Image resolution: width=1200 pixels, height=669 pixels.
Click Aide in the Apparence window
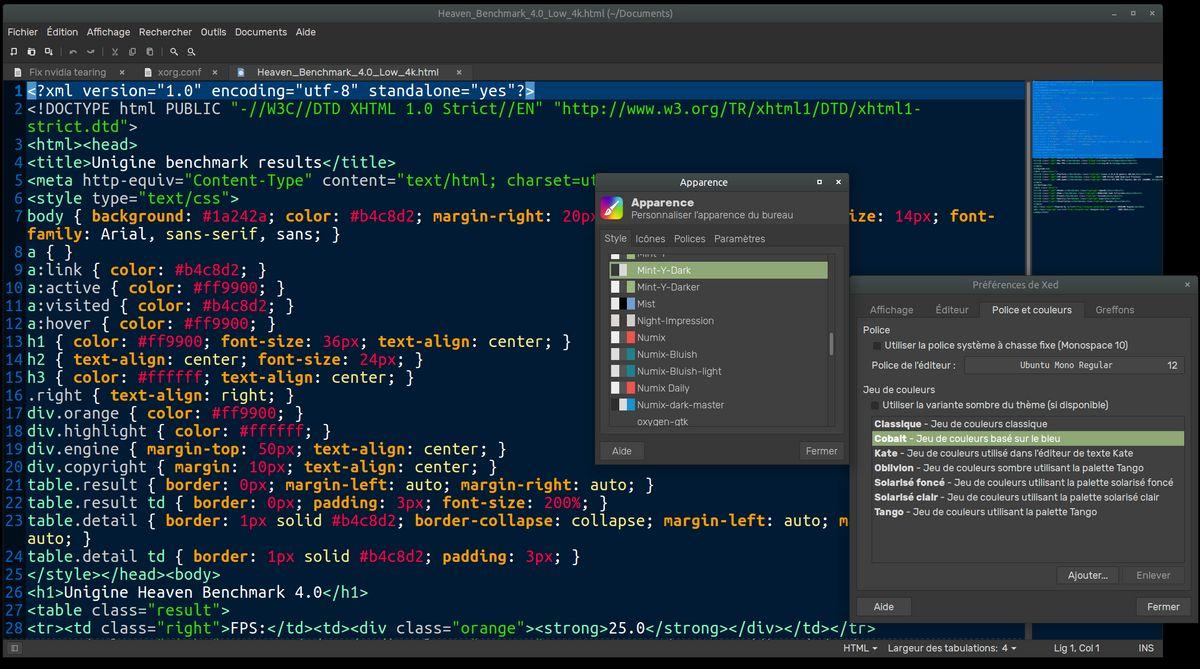[622, 451]
